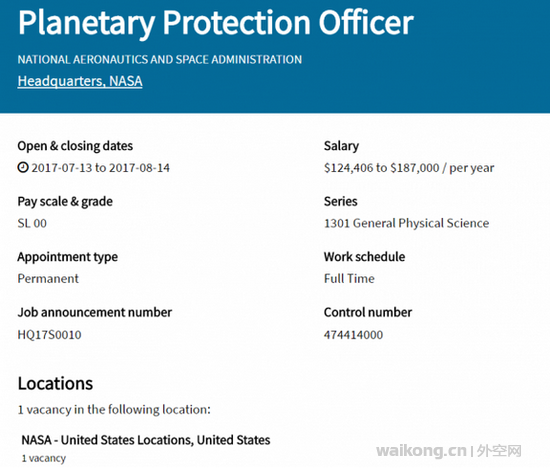Open the Headquarters, NASA link
The image size is (550, 473).
click(80, 81)
